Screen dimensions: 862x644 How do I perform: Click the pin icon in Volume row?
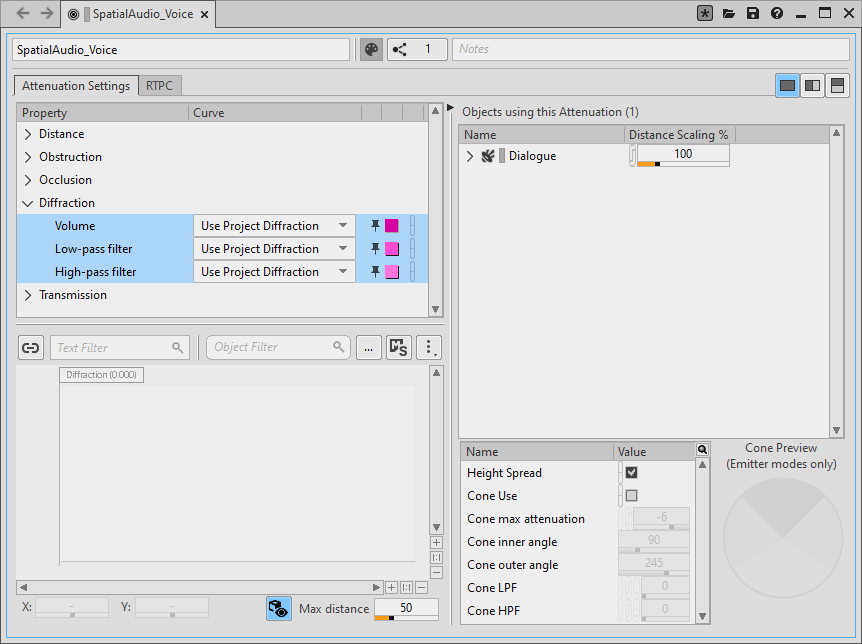pyautogui.click(x=376, y=226)
